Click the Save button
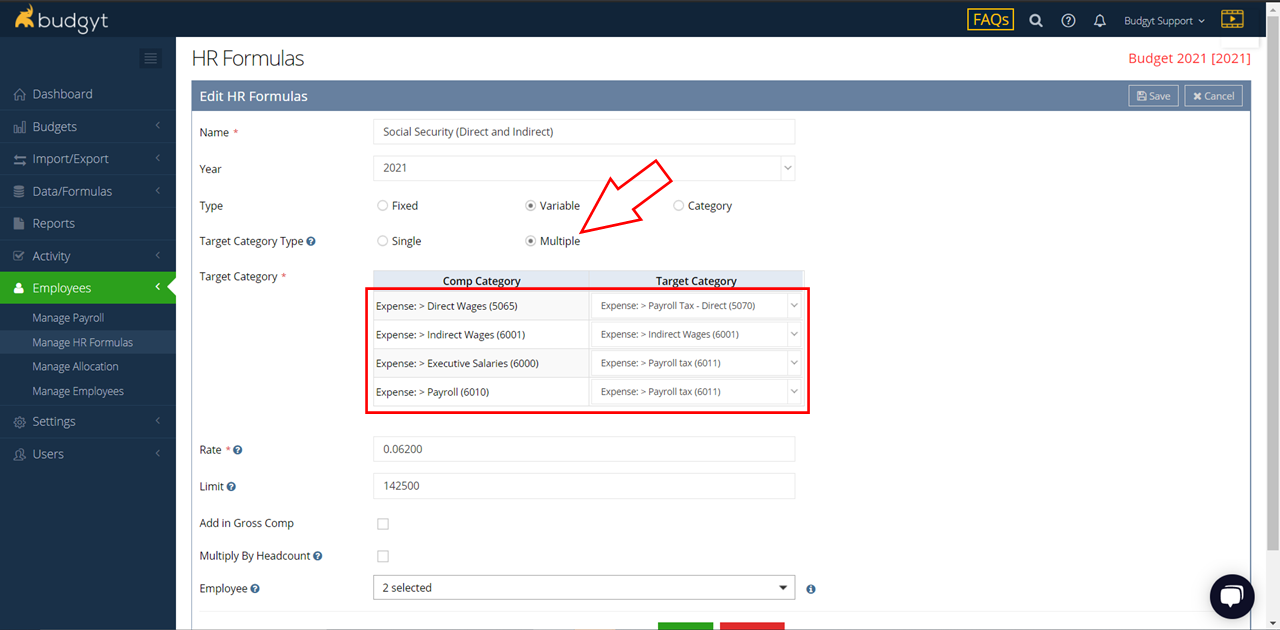Viewport: 1280px width, 630px height. point(1153,96)
